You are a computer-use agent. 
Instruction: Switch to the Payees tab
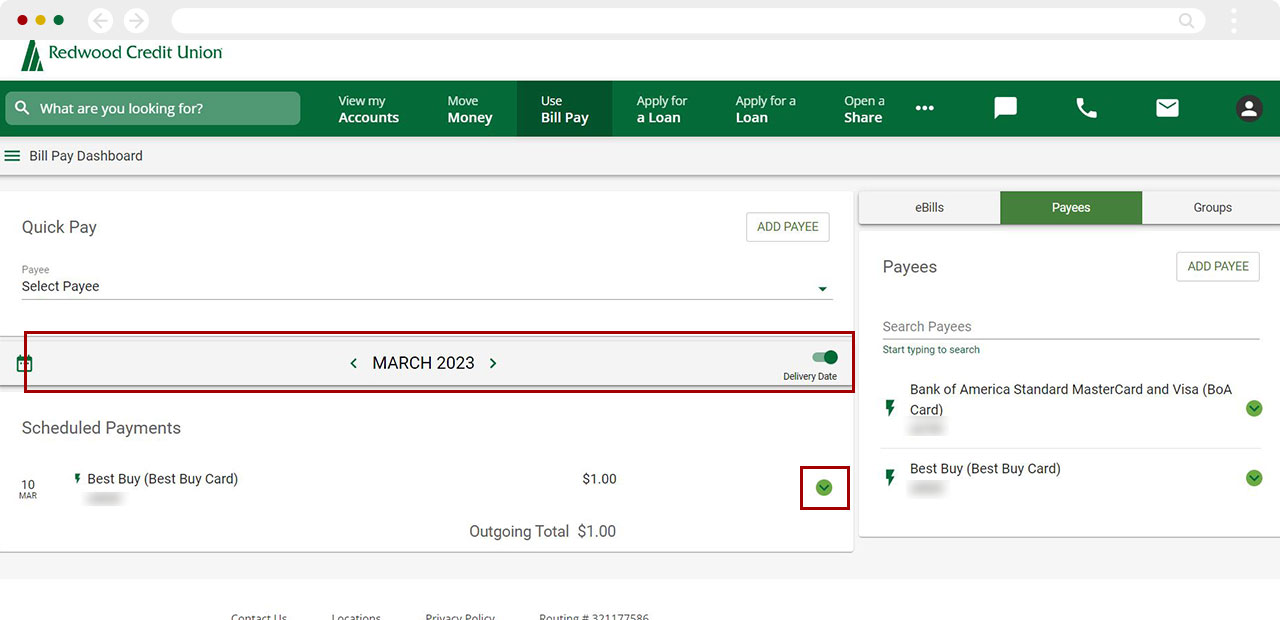pos(1071,207)
